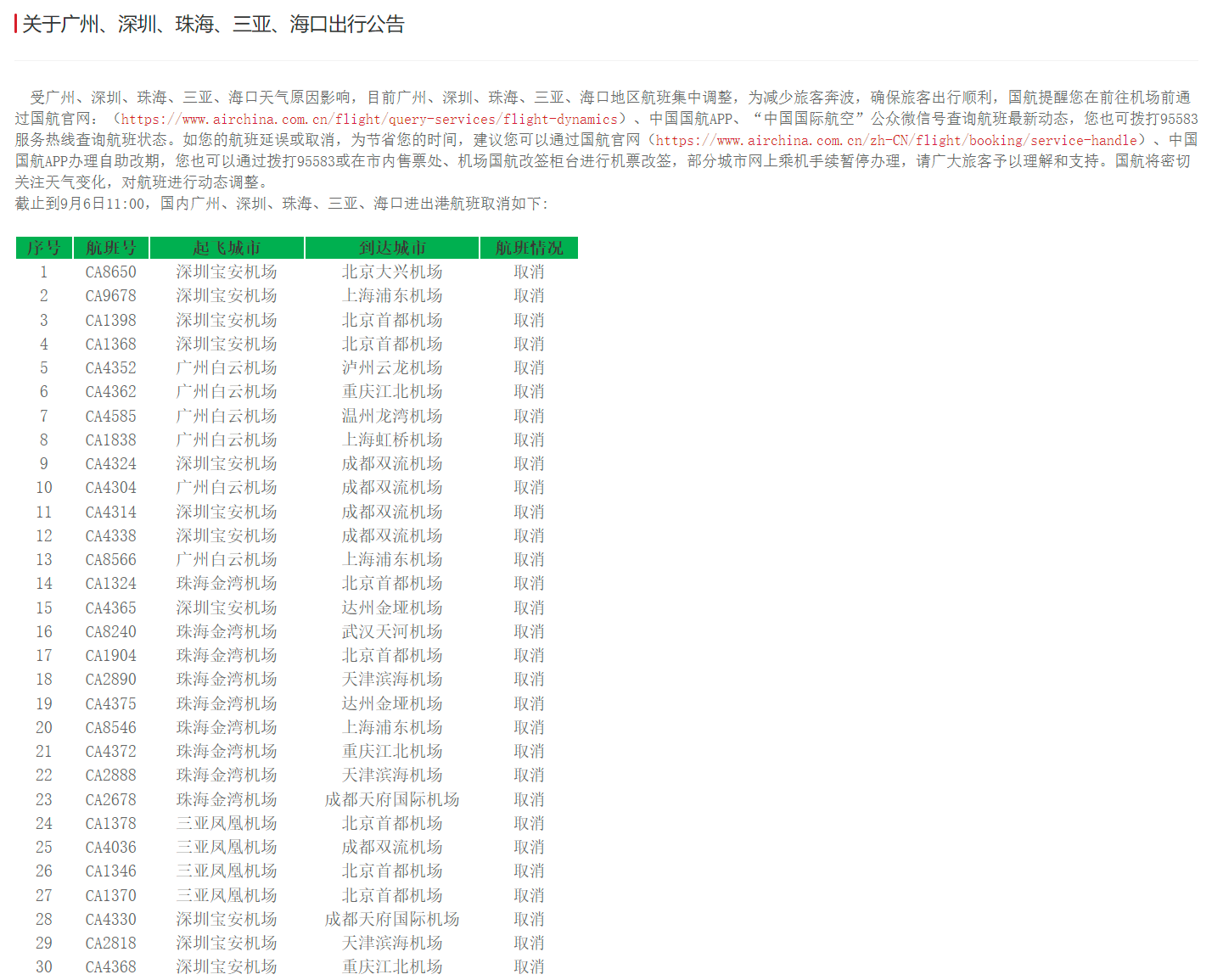Screen dimensions: 1223x980
Task: Select flight number CA2890
Action: pos(111,680)
